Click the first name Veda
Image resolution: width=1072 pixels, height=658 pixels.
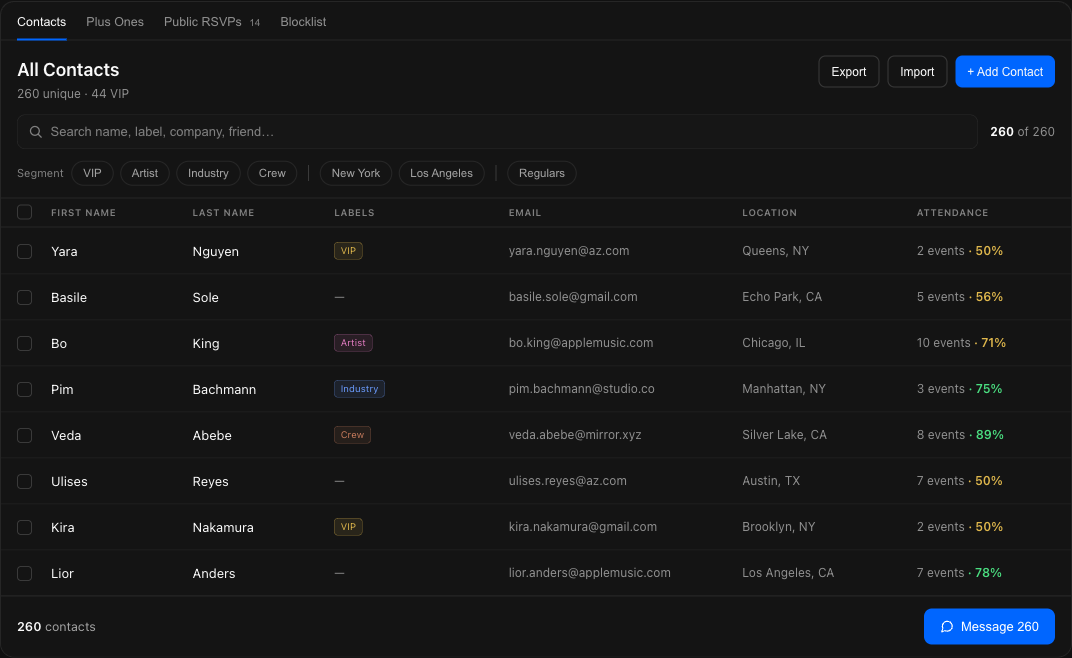[66, 436]
